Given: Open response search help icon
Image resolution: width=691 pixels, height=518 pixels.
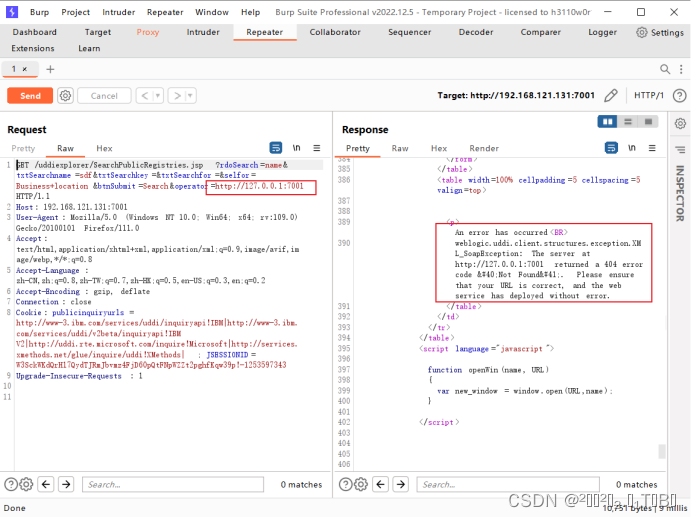Looking at the screenshot, I should click(346, 484).
